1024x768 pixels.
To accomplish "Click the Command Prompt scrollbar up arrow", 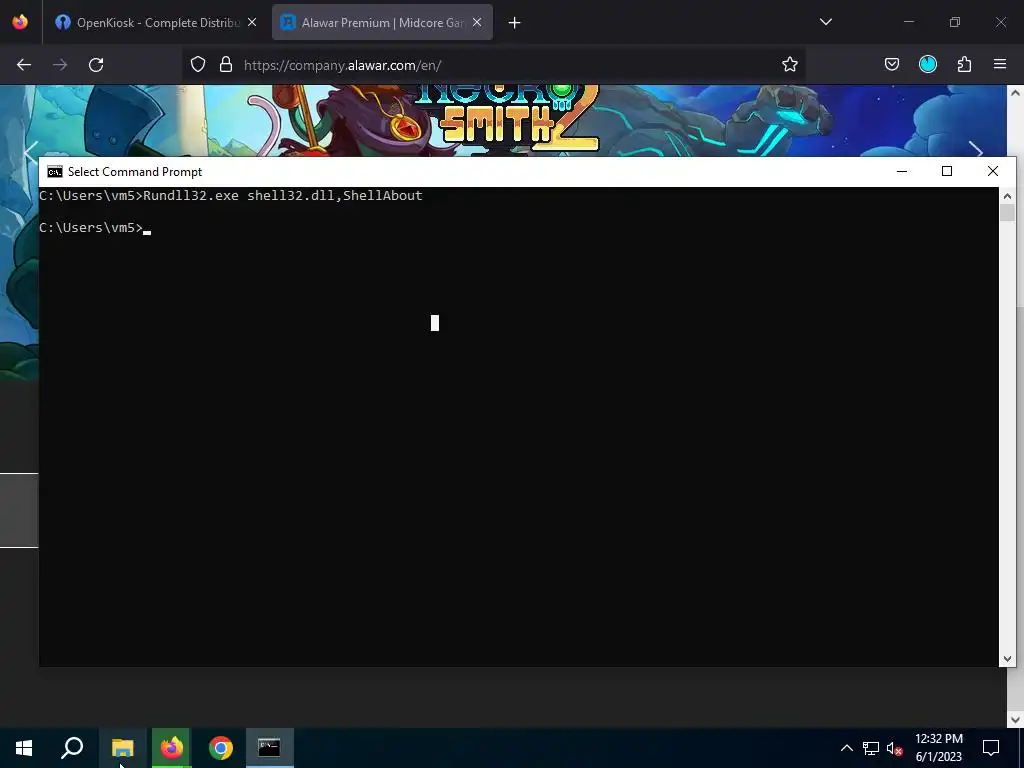I will (x=1007, y=195).
